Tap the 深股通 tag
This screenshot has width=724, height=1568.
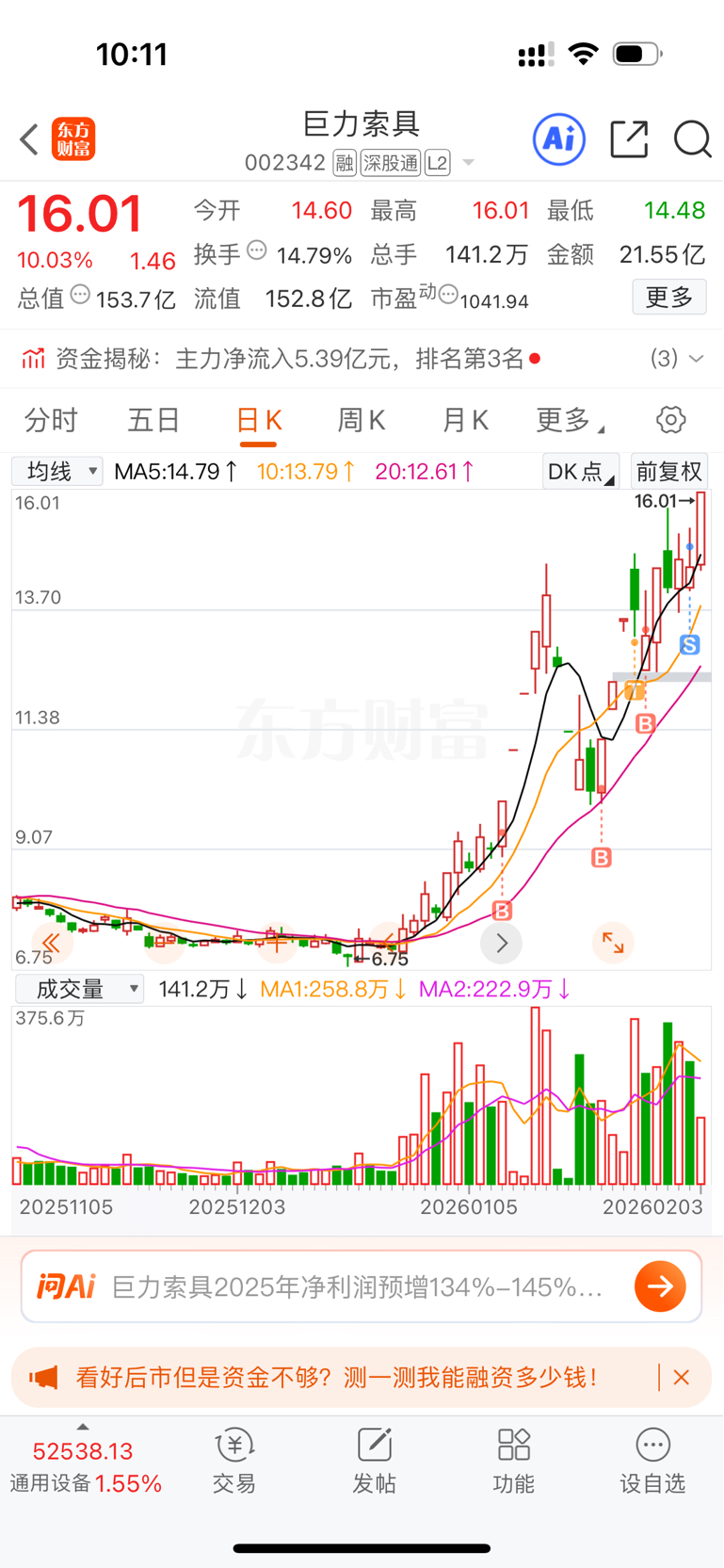(x=391, y=163)
